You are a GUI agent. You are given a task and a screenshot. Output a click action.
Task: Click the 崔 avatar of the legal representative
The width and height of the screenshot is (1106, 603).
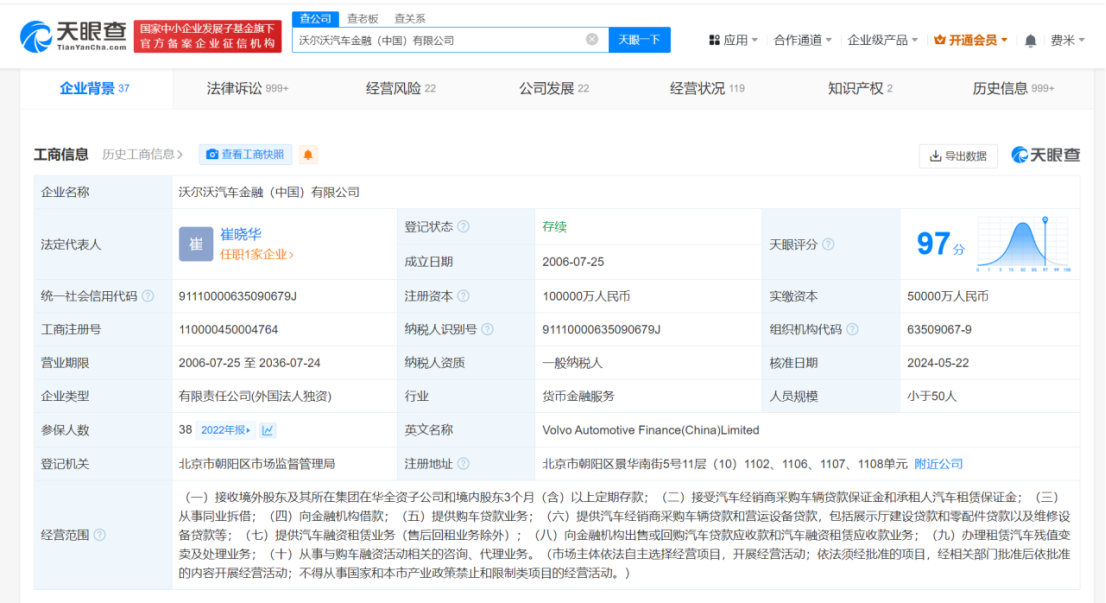(196, 243)
